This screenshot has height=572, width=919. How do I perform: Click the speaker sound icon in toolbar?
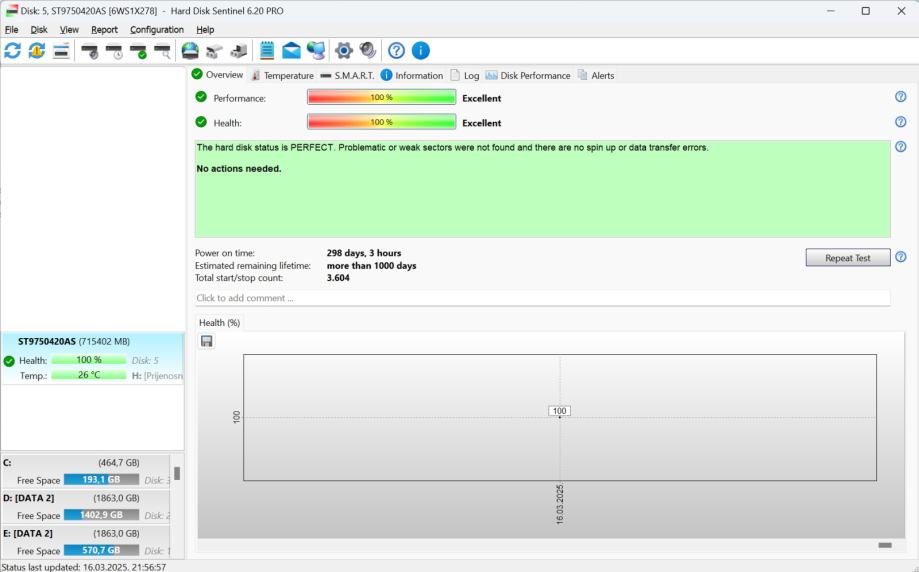coord(368,51)
